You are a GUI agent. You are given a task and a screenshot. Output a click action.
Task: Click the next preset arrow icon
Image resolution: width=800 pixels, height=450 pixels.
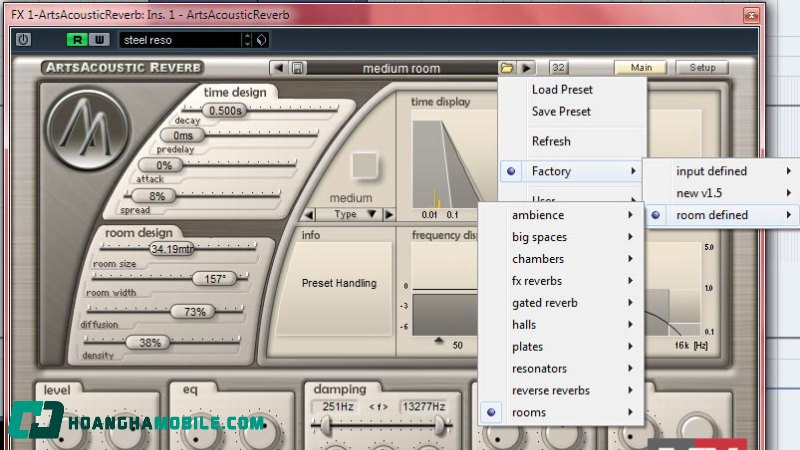pyautogui.click(x=527, y=68)
